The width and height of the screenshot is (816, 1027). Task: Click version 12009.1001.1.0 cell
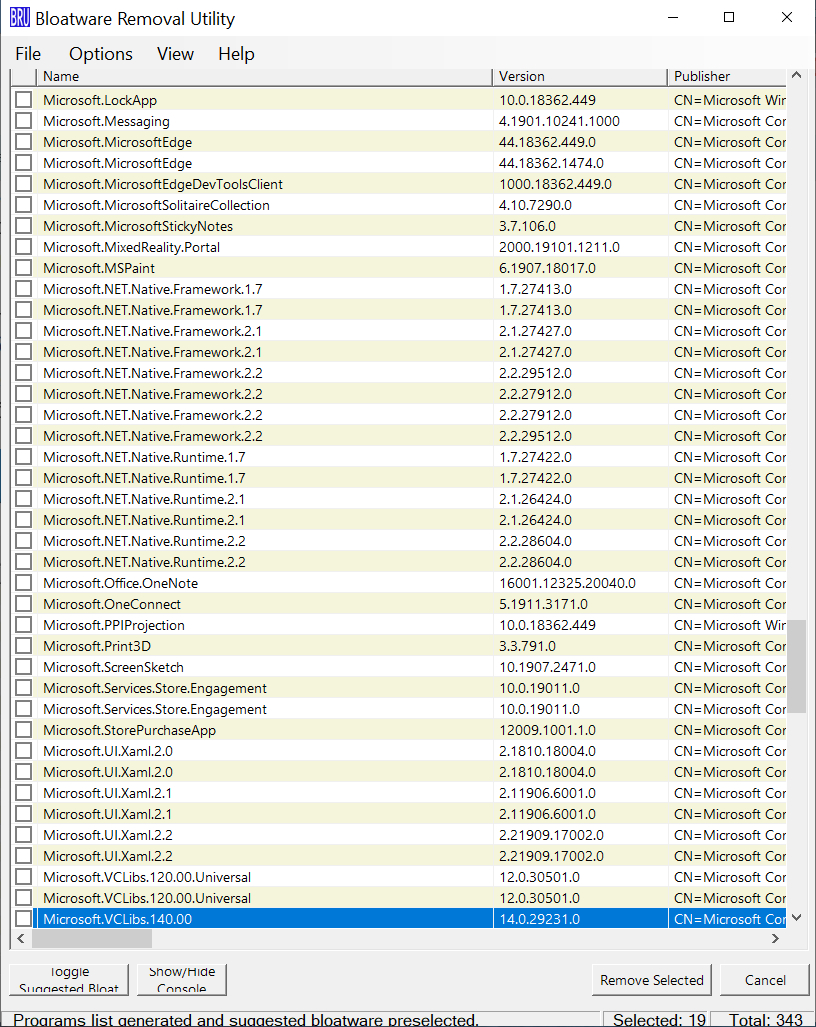[547, 730]
